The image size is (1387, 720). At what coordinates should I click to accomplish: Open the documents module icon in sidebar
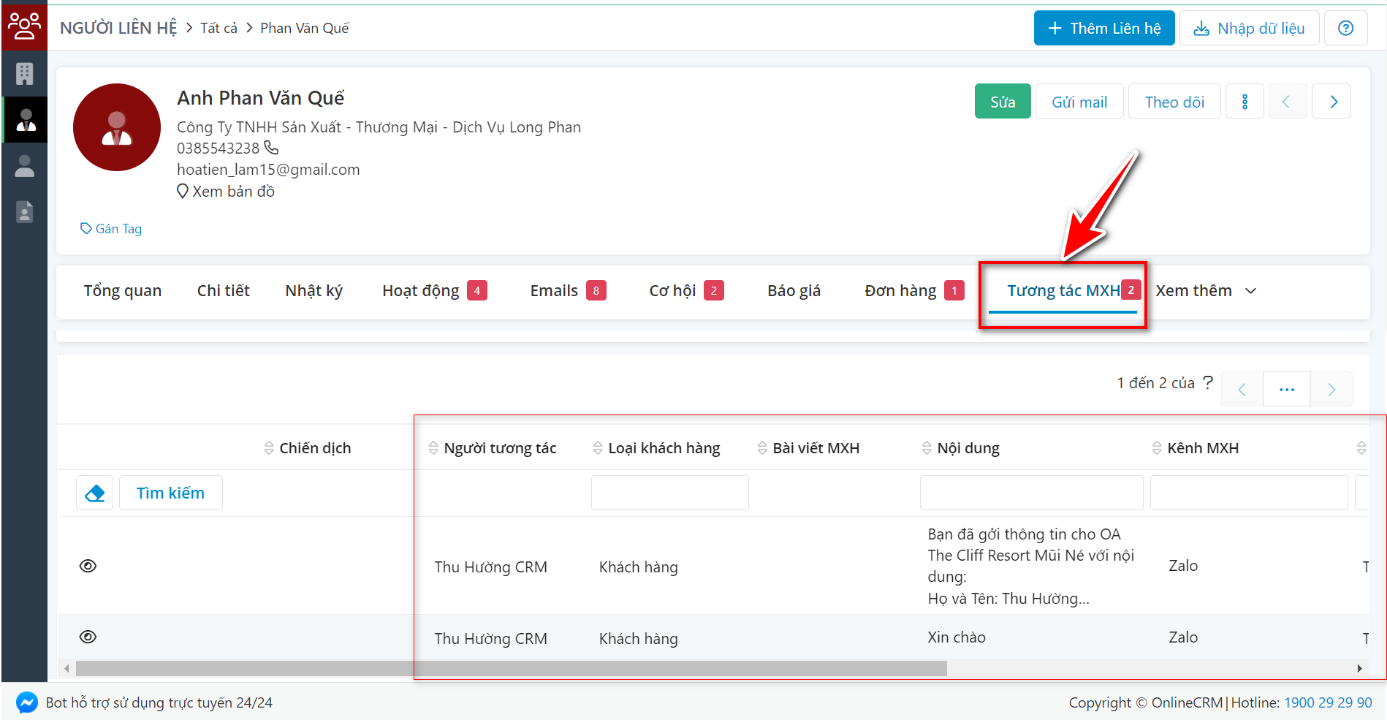pyautogui.click(x=23, y=211)
